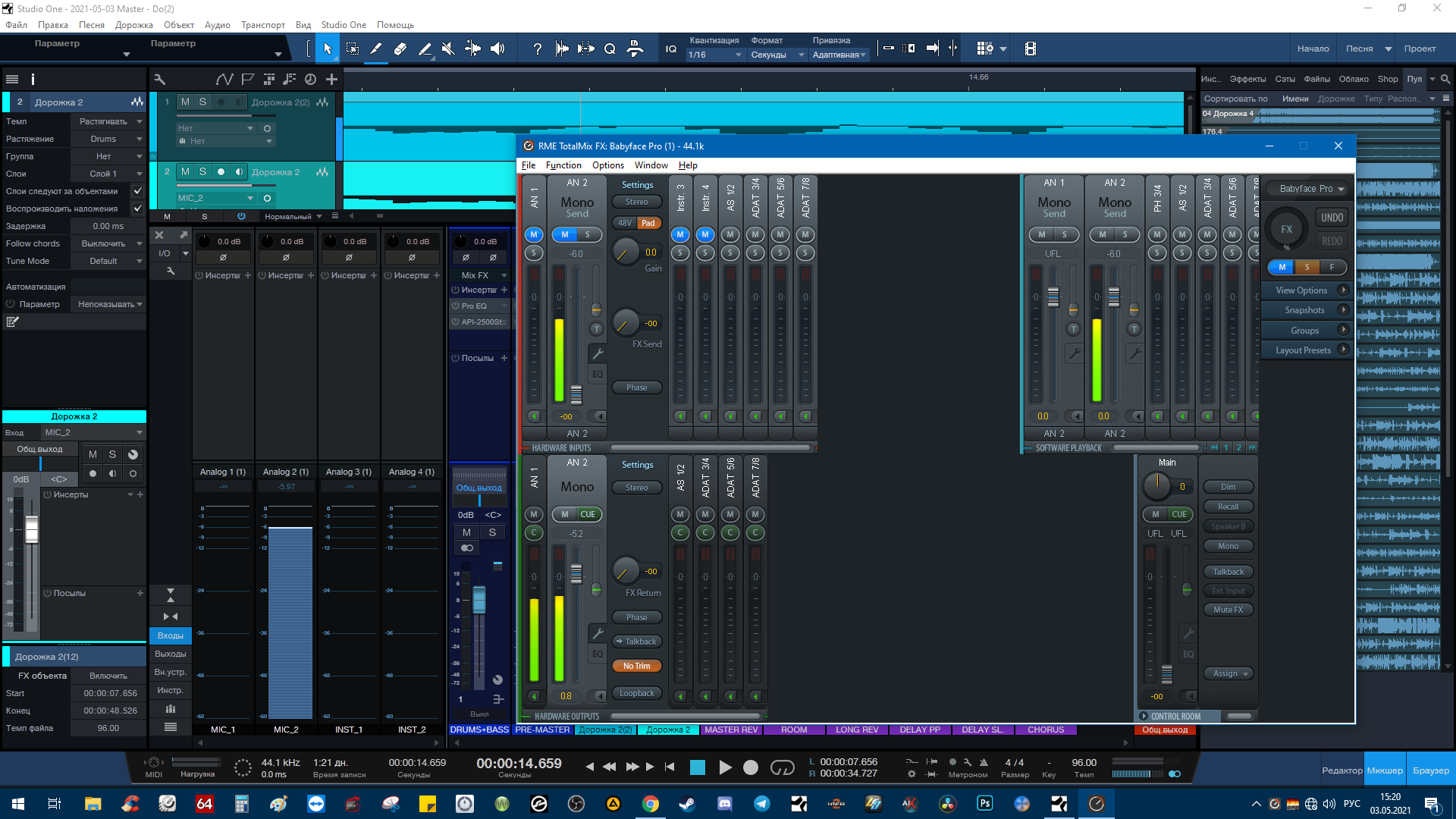1456x819 pixels.
Task: Mute track 1 Дорожка 2(2)
Action: click(x=185, y=102)
